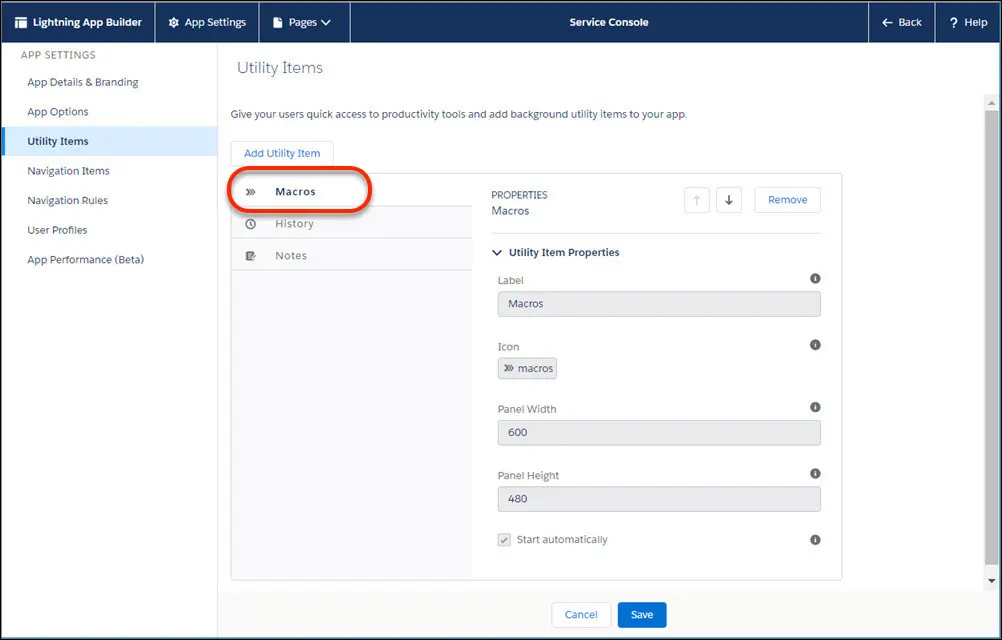This screenshot has width=1002, height=640.
Task: Move Macros up with the up arrow
Action: (x=697, y=200)
